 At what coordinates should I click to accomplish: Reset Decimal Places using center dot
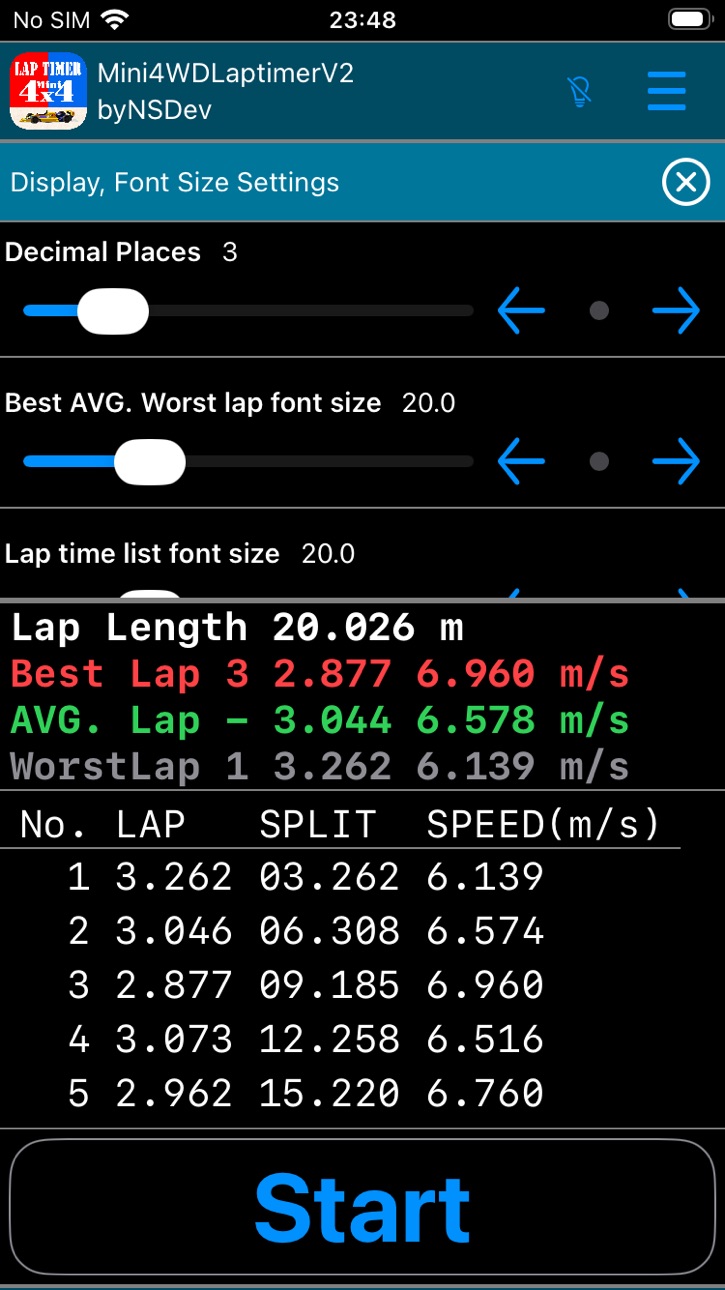599,311
